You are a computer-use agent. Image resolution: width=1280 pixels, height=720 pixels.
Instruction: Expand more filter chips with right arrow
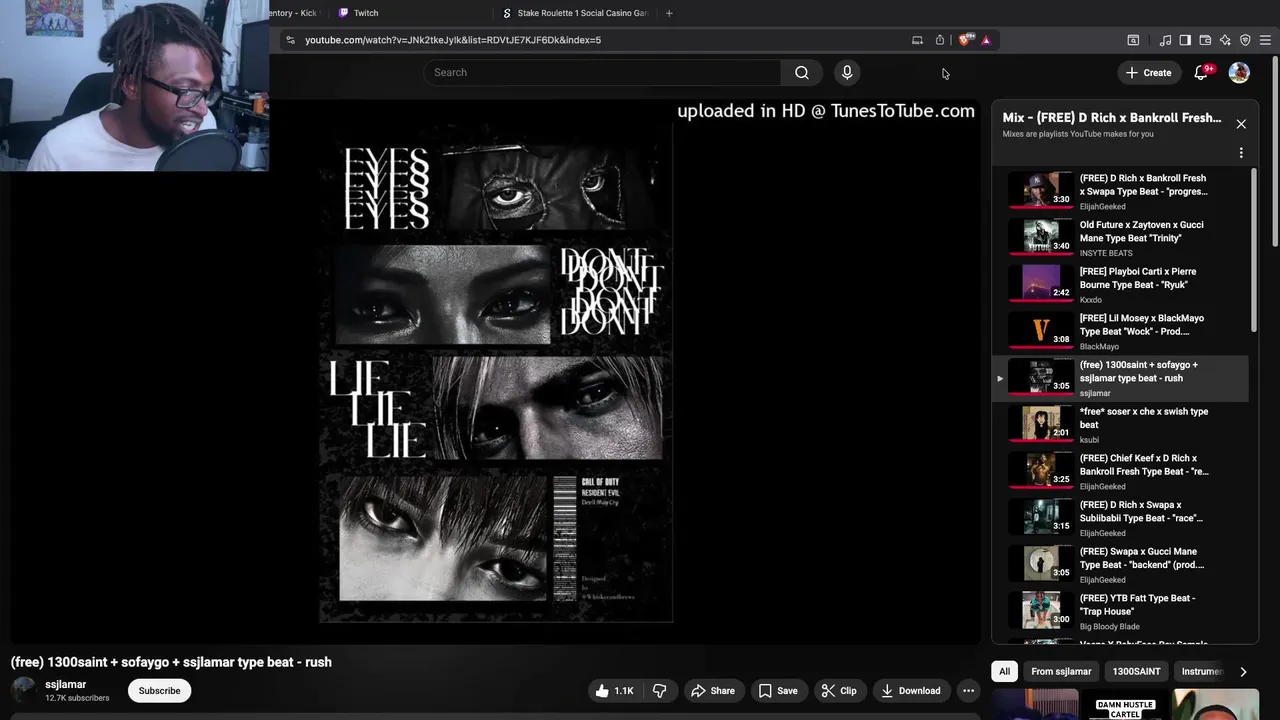tap(1243, 671)
